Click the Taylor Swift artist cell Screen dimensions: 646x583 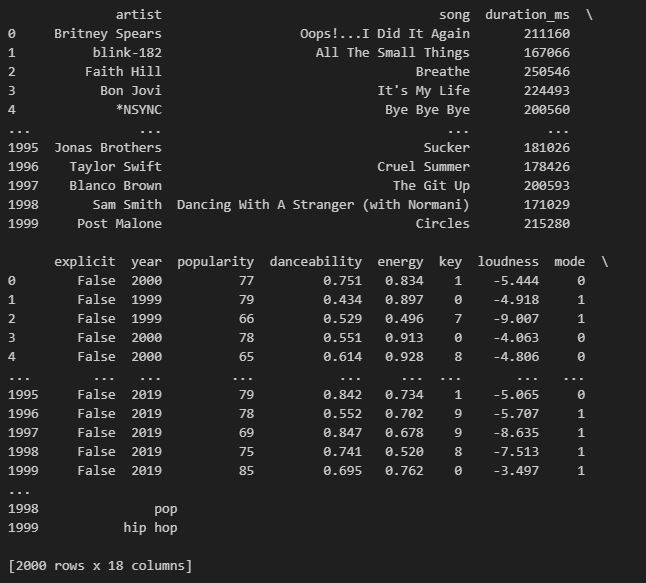[x=115, y=167]
